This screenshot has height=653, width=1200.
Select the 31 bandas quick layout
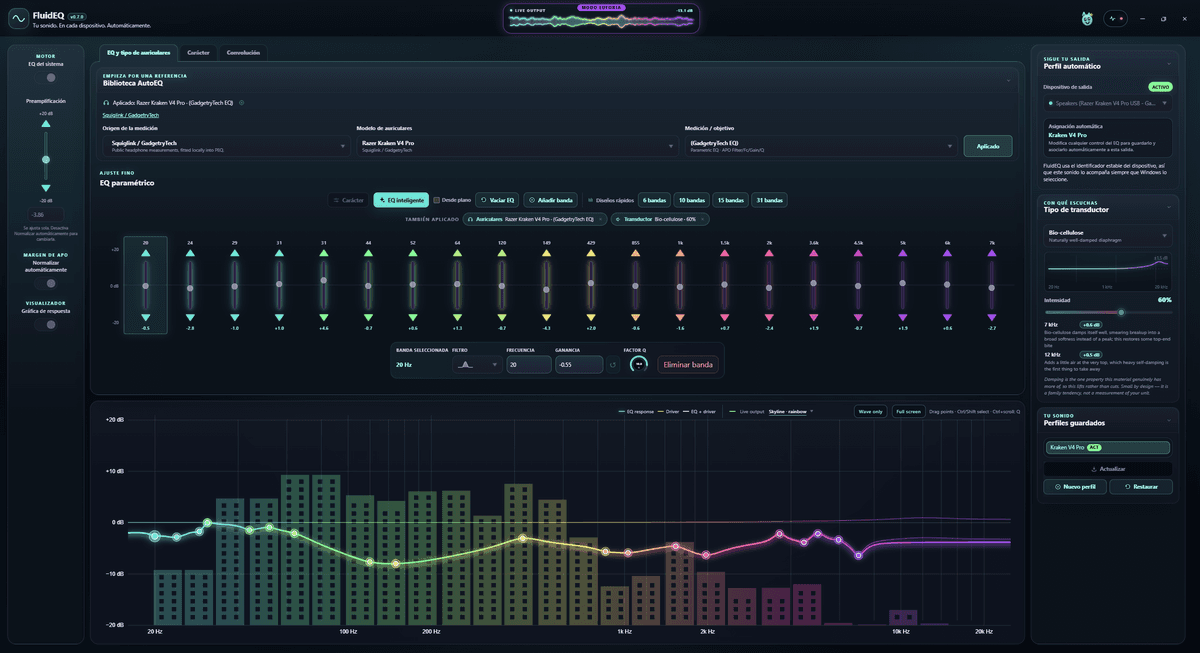click(769, 200)
